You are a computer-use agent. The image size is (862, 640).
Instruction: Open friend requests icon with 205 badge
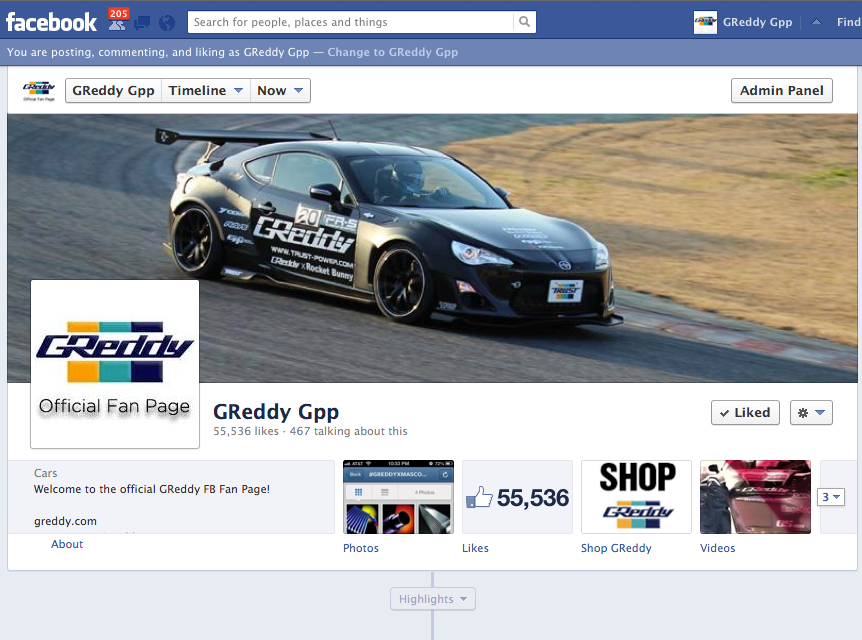pos(118,20)
